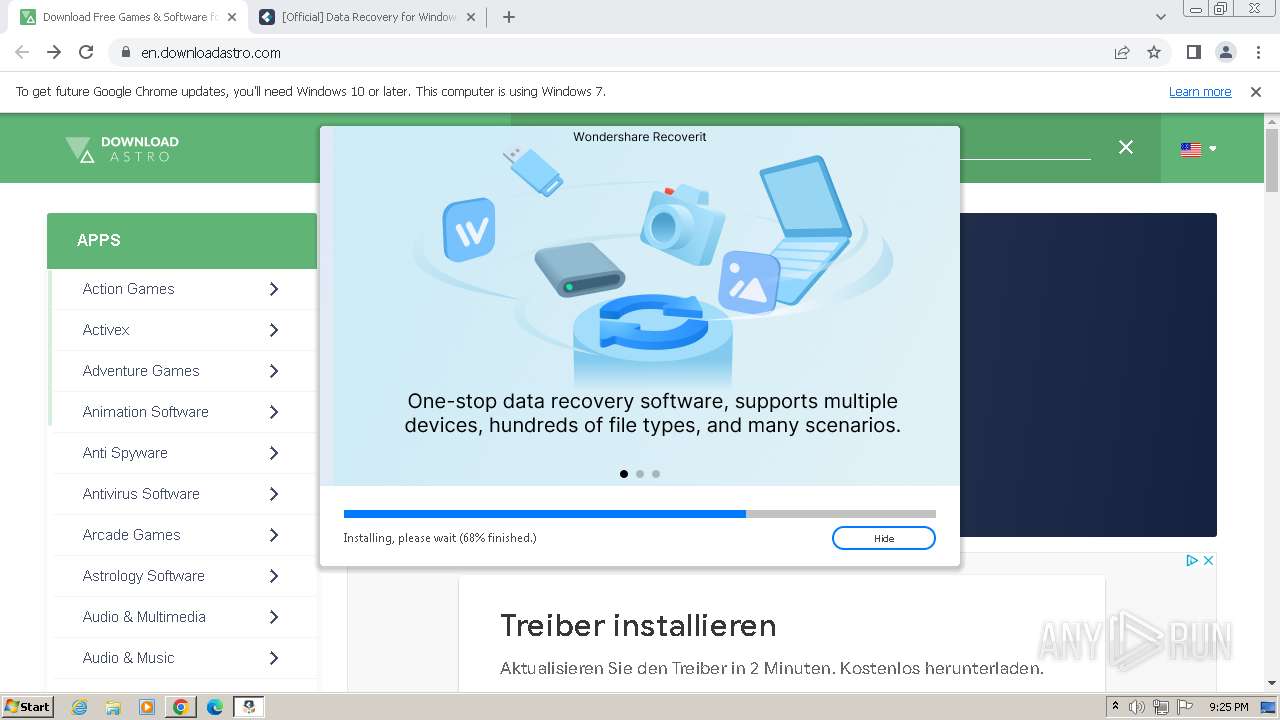
Task: Open File Explorer from taskbar
Action: [113, 707]
